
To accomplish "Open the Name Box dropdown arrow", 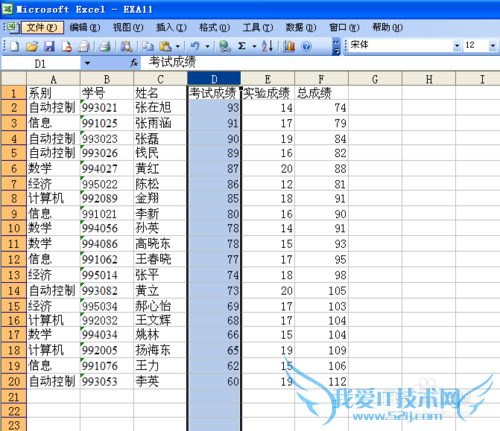I will [87, 63].
